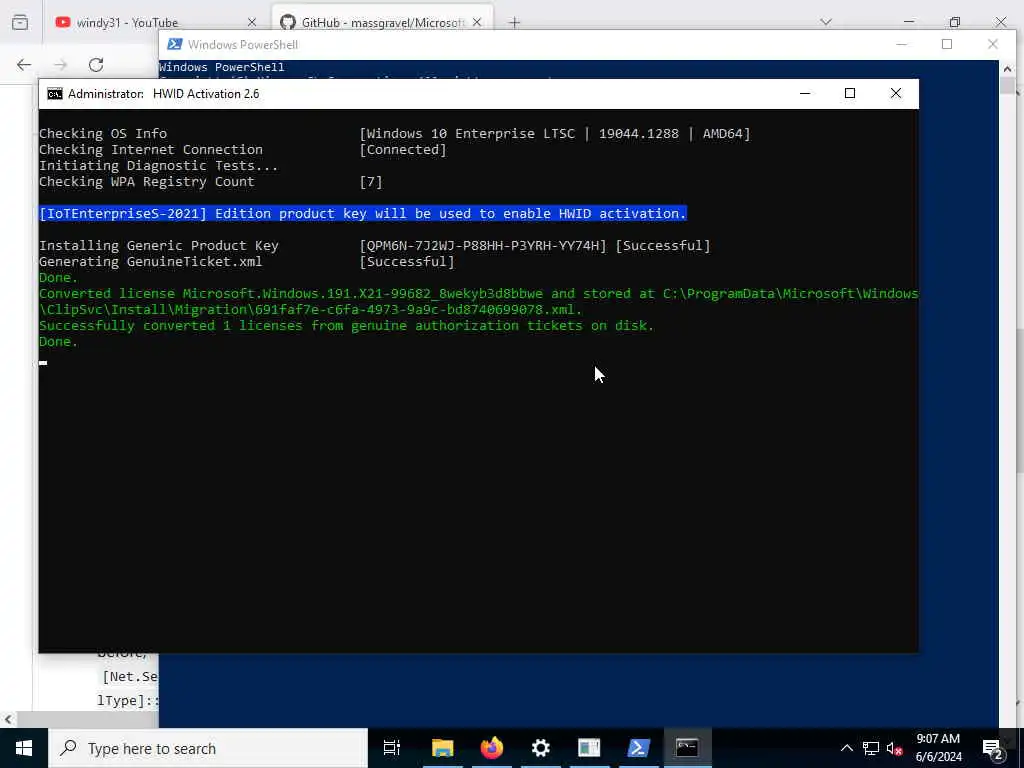1024x768 pixels.
Task: Maximize the HWID Activation window
Action: point(850,93)
